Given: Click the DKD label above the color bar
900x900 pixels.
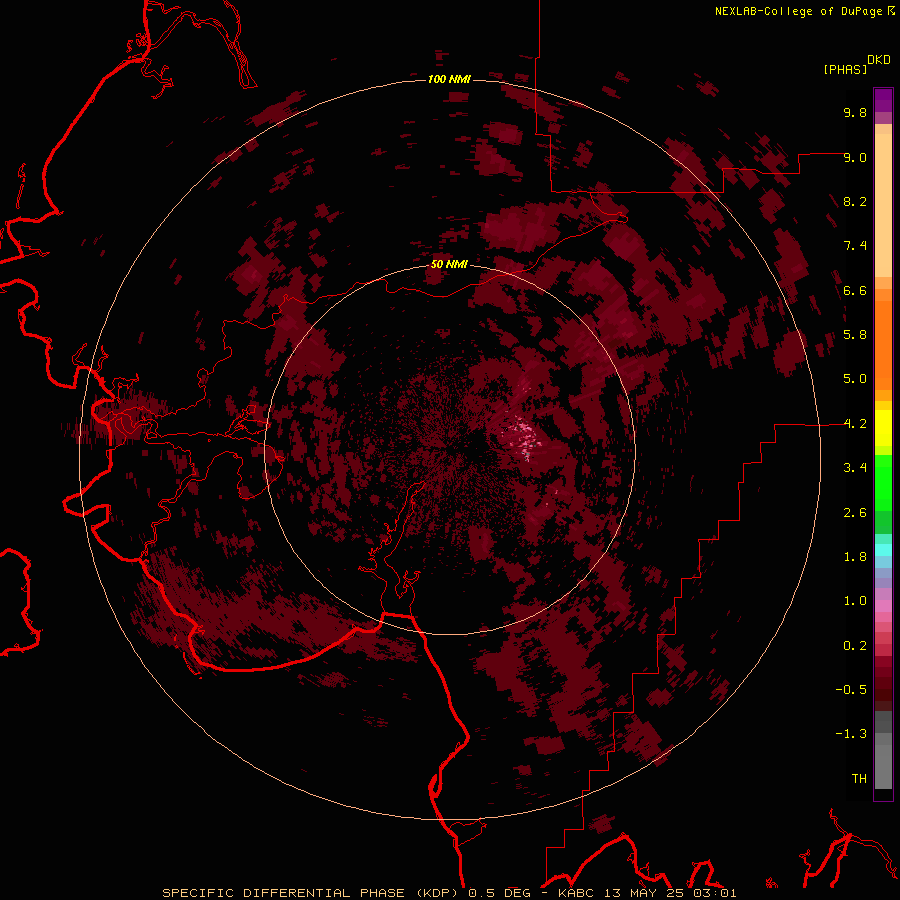Looking at the screenshot, I should coord(879,60).
